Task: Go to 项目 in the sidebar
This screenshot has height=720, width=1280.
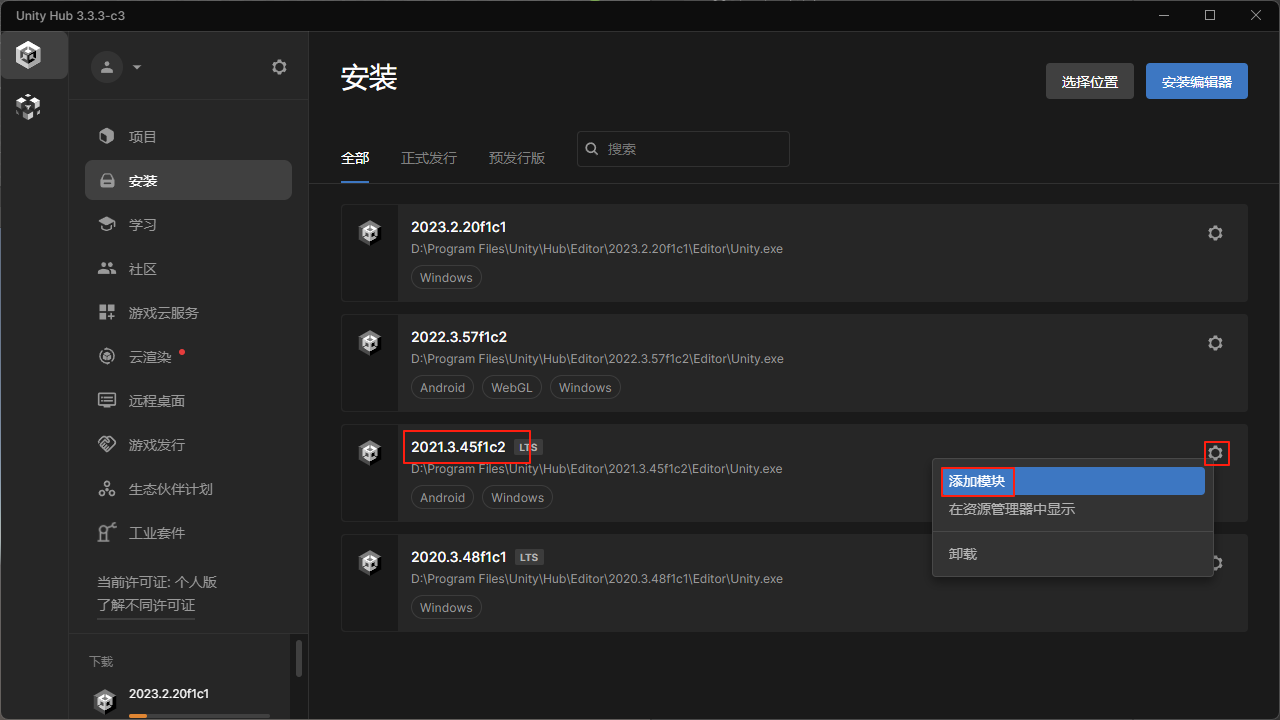Action: [x=188, y=137]
